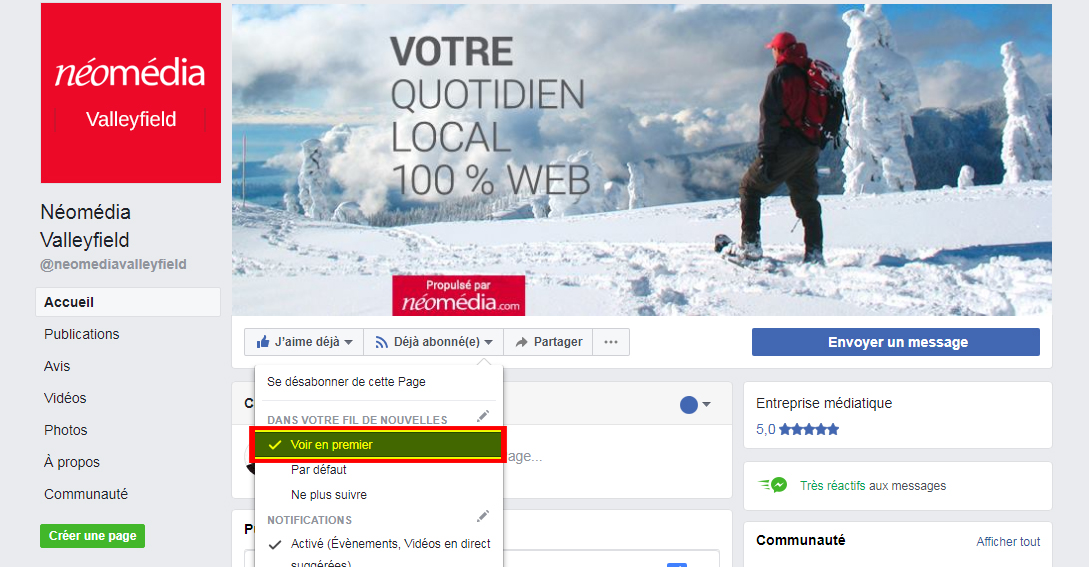Image resolution: width=1089 pixels, height=567 pixels.
Task: Click the Partager button
Action: pyautogui.click(x=548, y=342)
